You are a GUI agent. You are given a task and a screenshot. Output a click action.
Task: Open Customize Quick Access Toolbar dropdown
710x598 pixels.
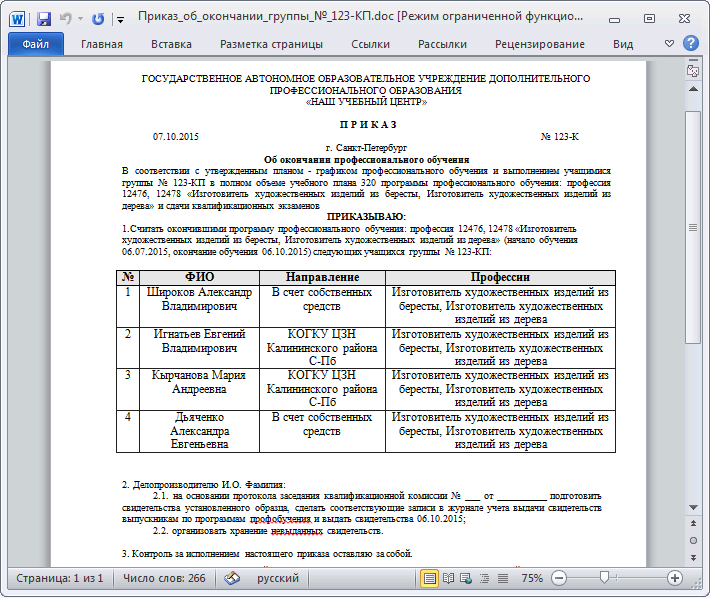[120, 18]
